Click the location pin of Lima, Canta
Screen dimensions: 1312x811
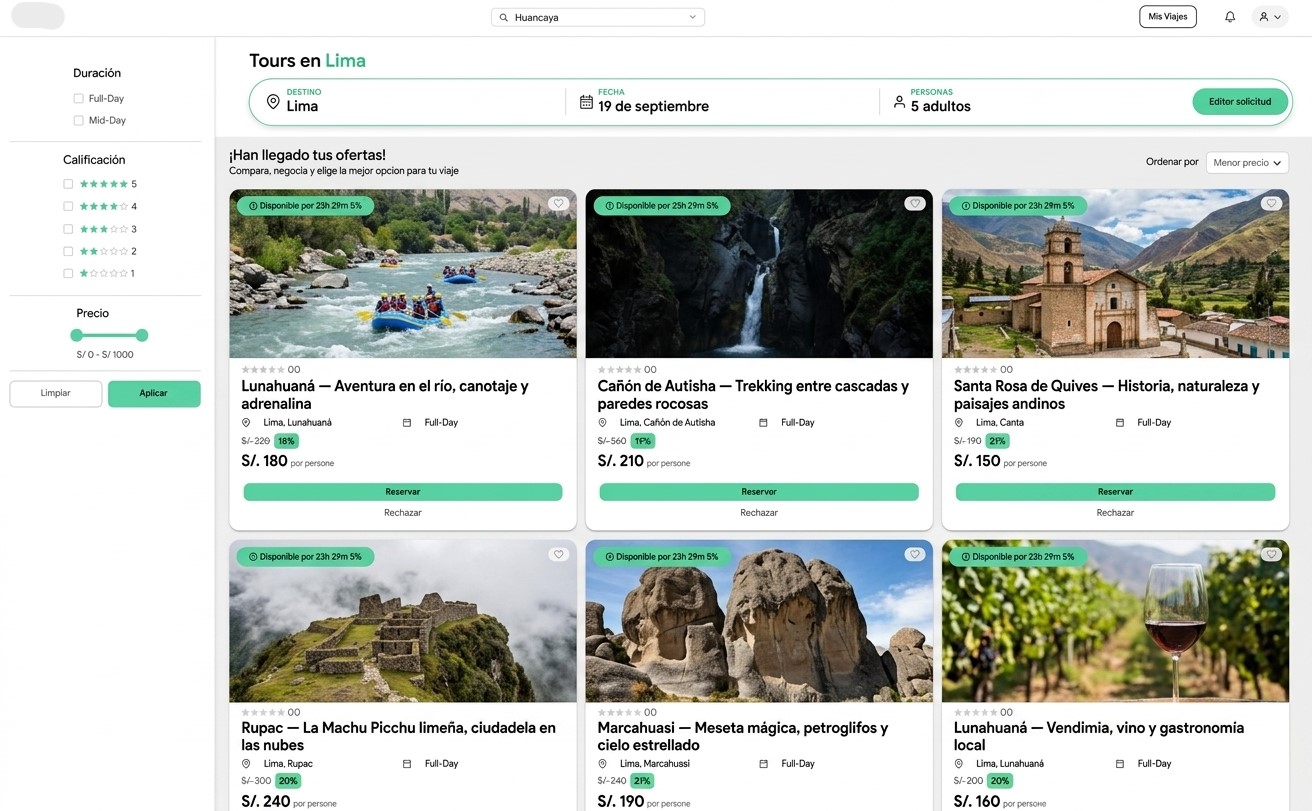pos(959,423)
